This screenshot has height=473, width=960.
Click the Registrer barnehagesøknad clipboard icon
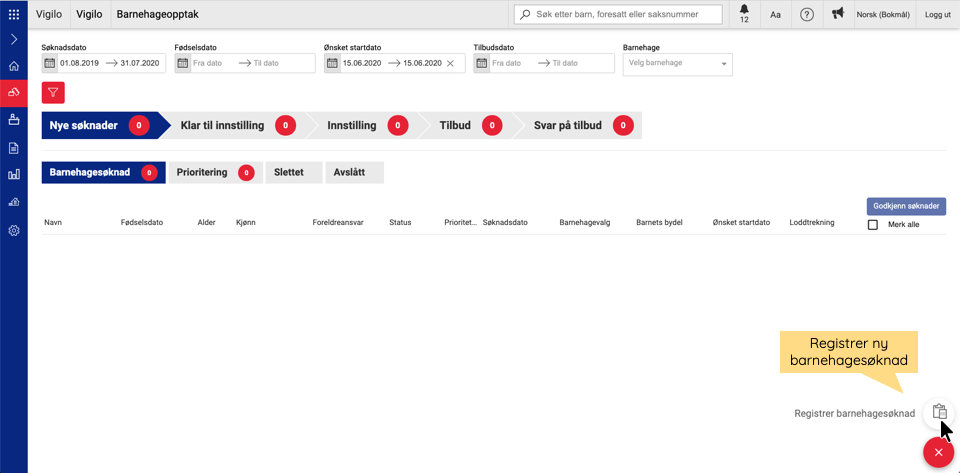(x=939, y=412)
